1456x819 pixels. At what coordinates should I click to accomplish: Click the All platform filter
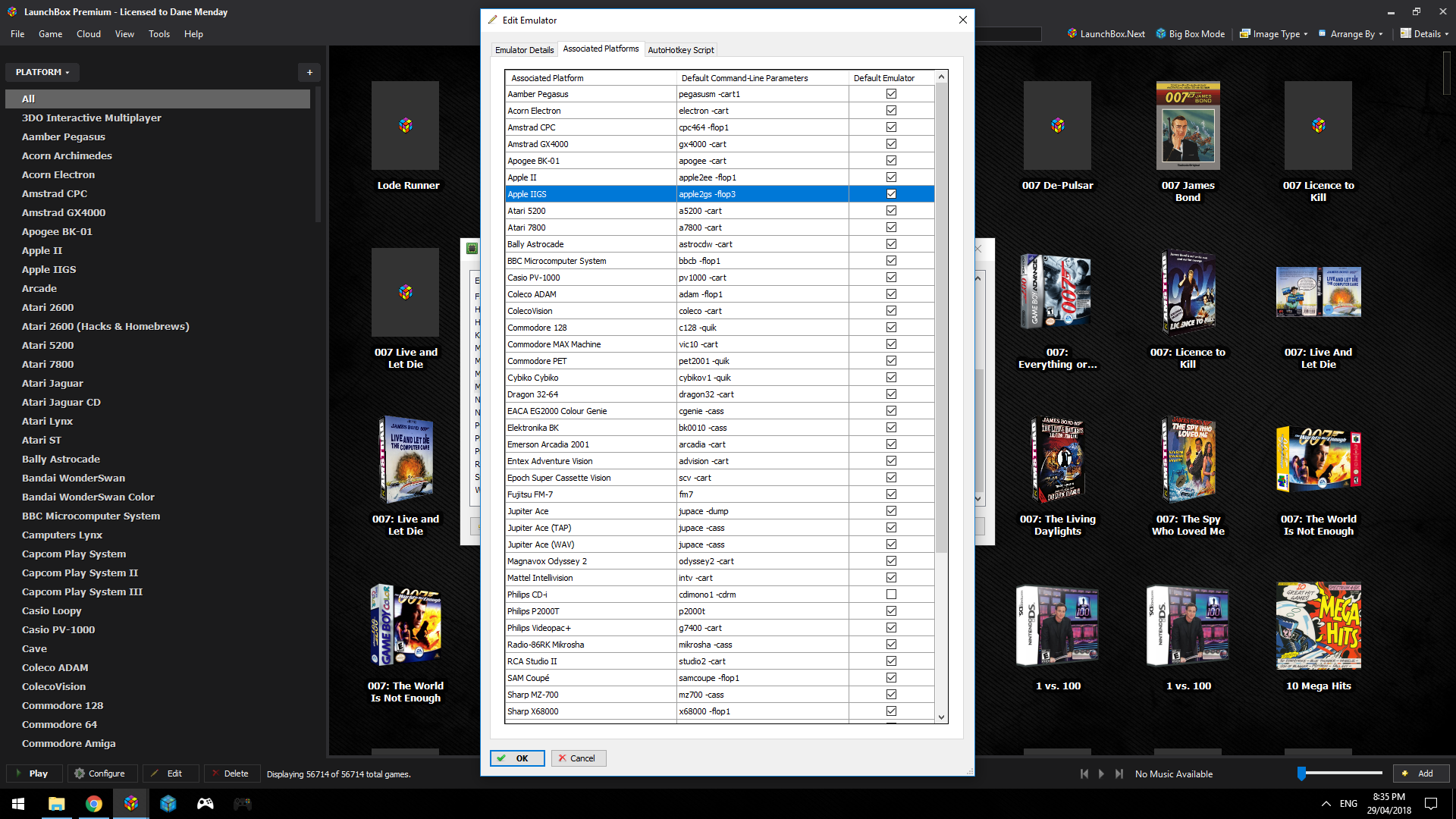point(158,99)
